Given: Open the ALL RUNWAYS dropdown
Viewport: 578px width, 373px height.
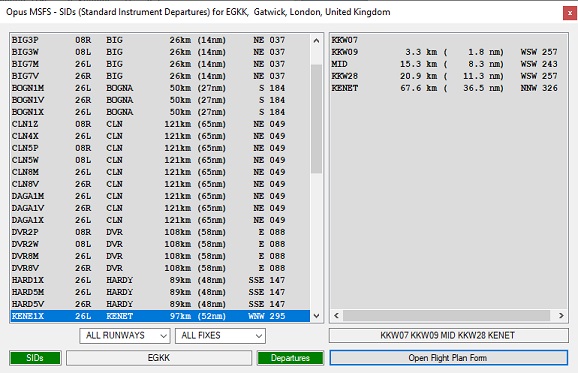Looking at the screenshot, I should coord(125,336).
